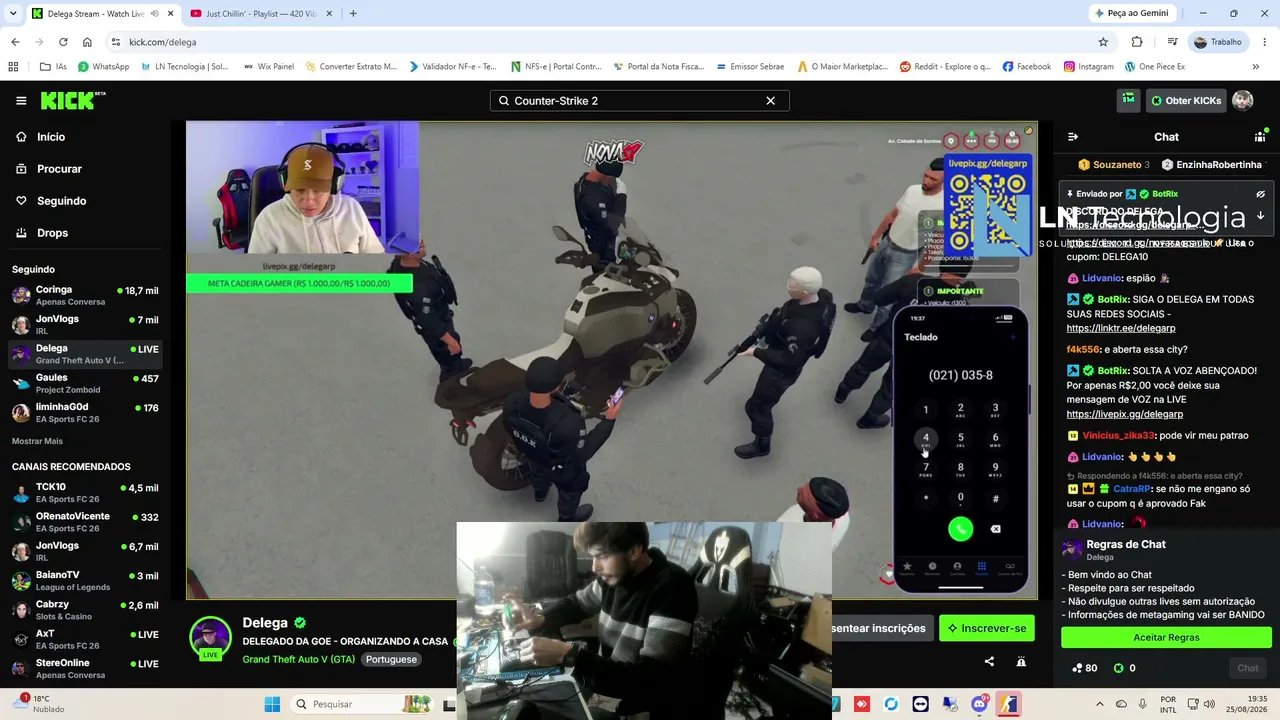This screenshot has width=1280, height=720.
Task: Mute the Delega Stream tab audio icon
Action: click(x=154, y=14)
